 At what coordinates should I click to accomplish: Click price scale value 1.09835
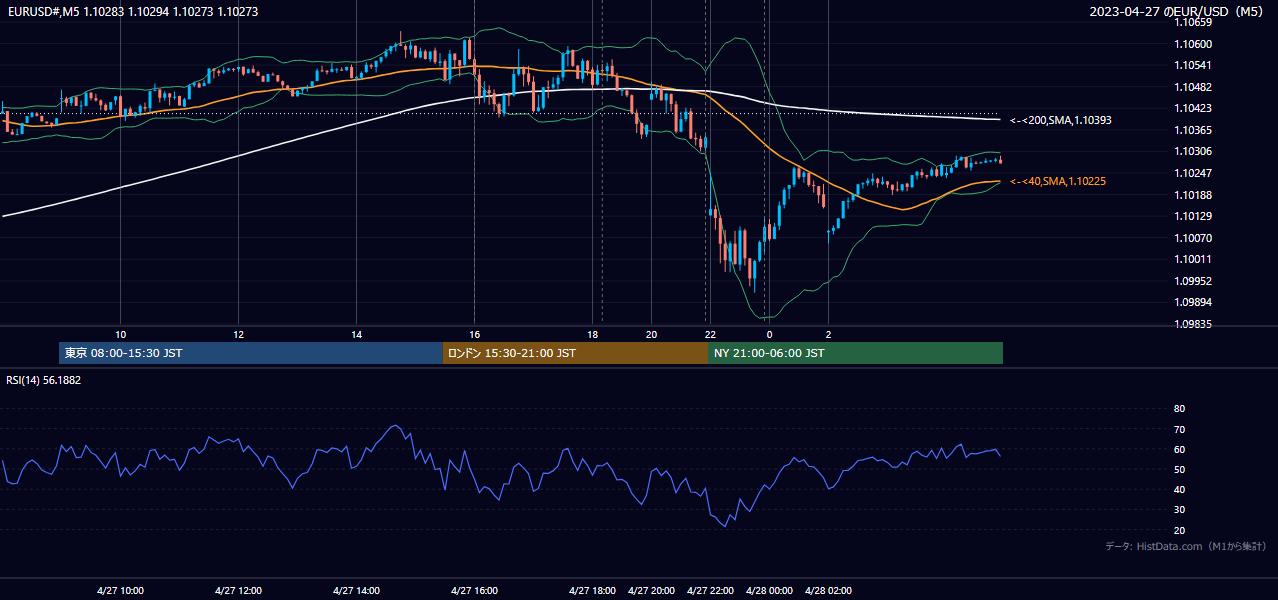point(1193,324)
